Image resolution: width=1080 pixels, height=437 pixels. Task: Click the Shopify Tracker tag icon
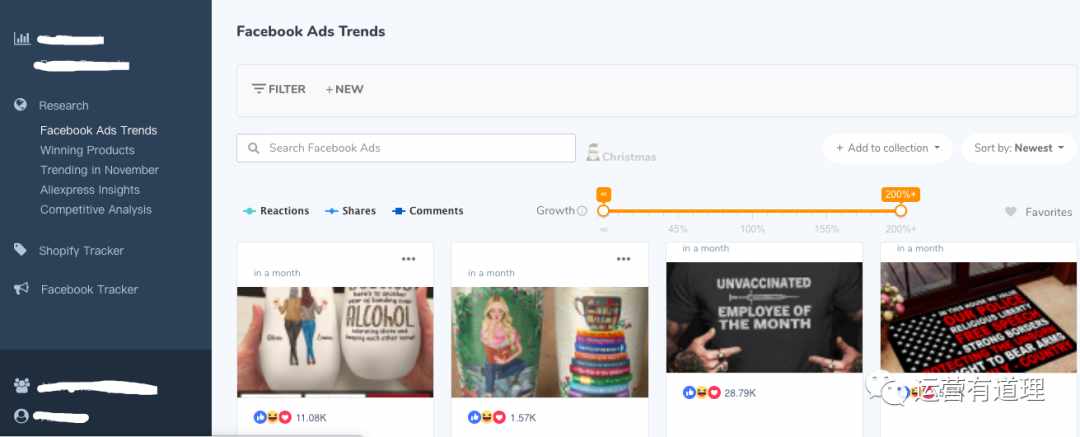(21, 250)
